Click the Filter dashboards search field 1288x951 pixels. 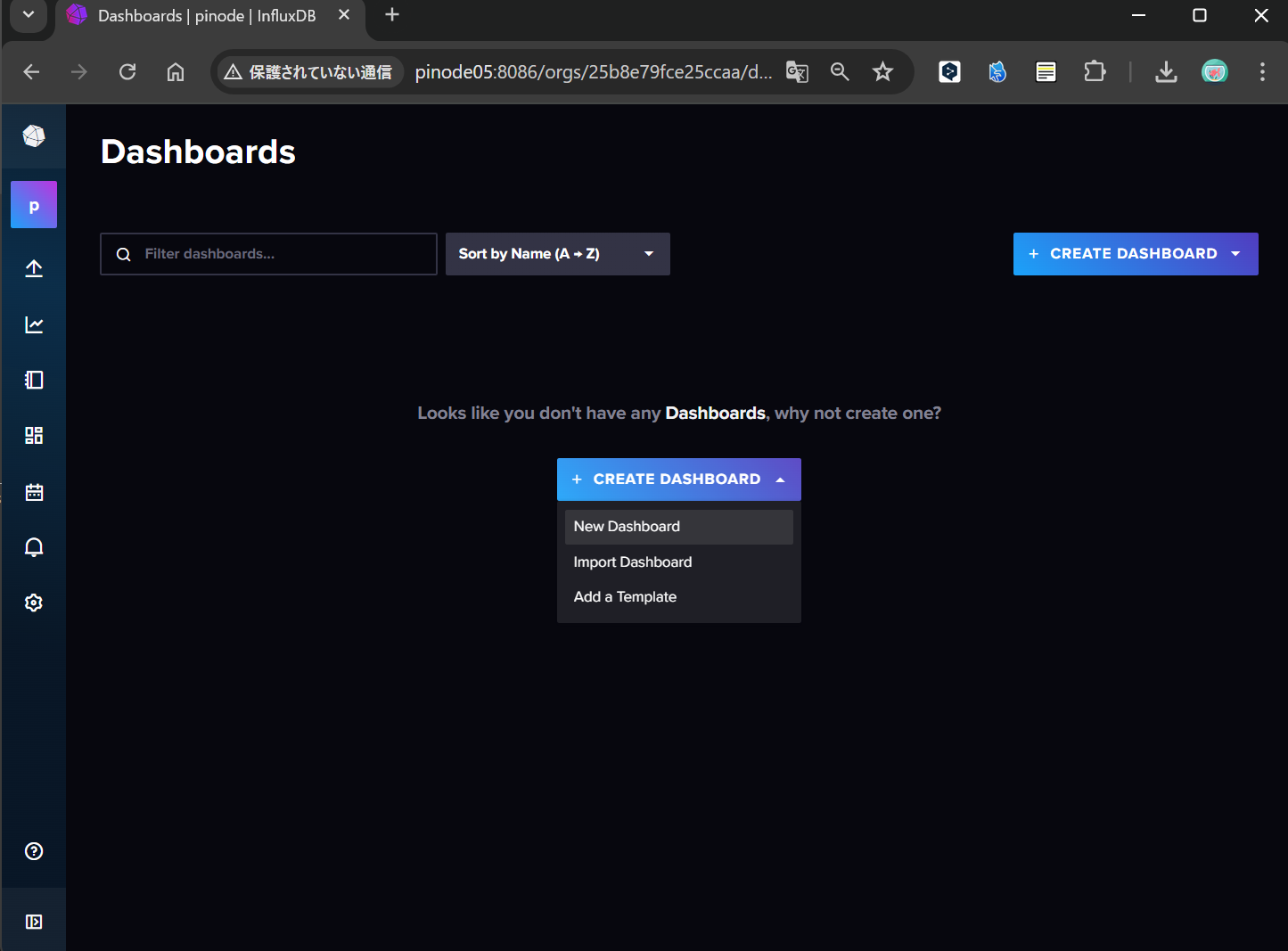coord(268,254)
